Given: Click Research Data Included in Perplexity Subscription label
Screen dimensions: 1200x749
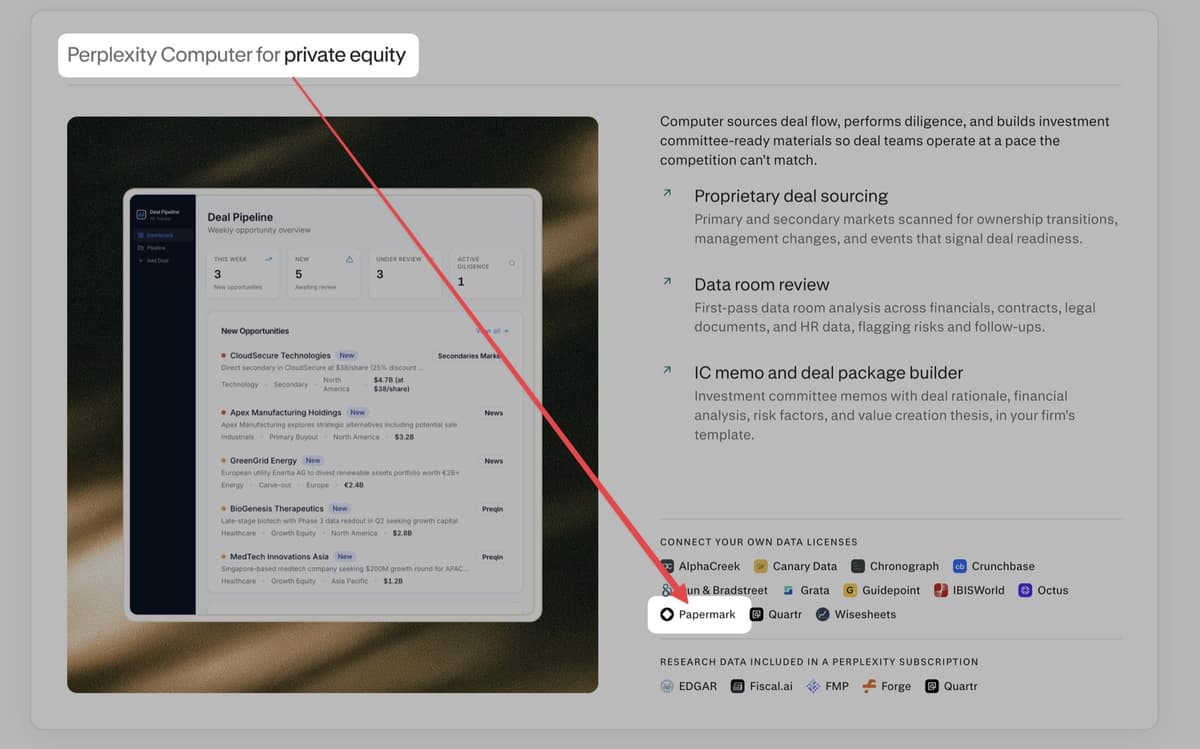Looking at the screenshot, I should 819,662.
